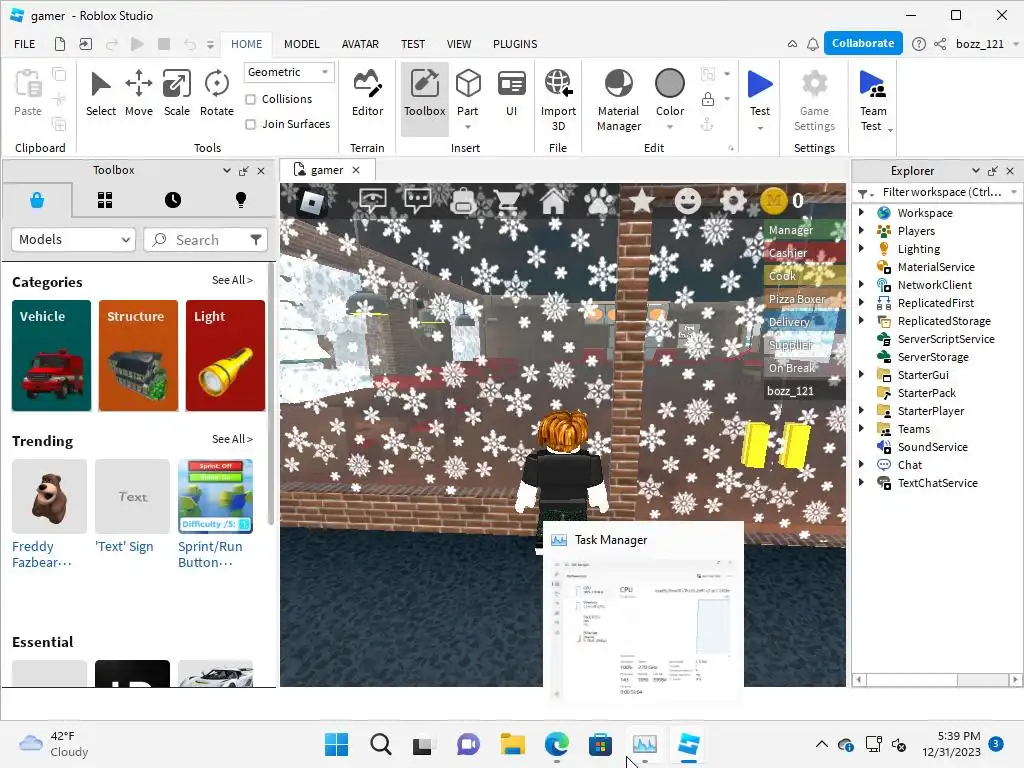Open File Explorer from the taskbar
The image size is (1024, 768).
tap(513, 744)
